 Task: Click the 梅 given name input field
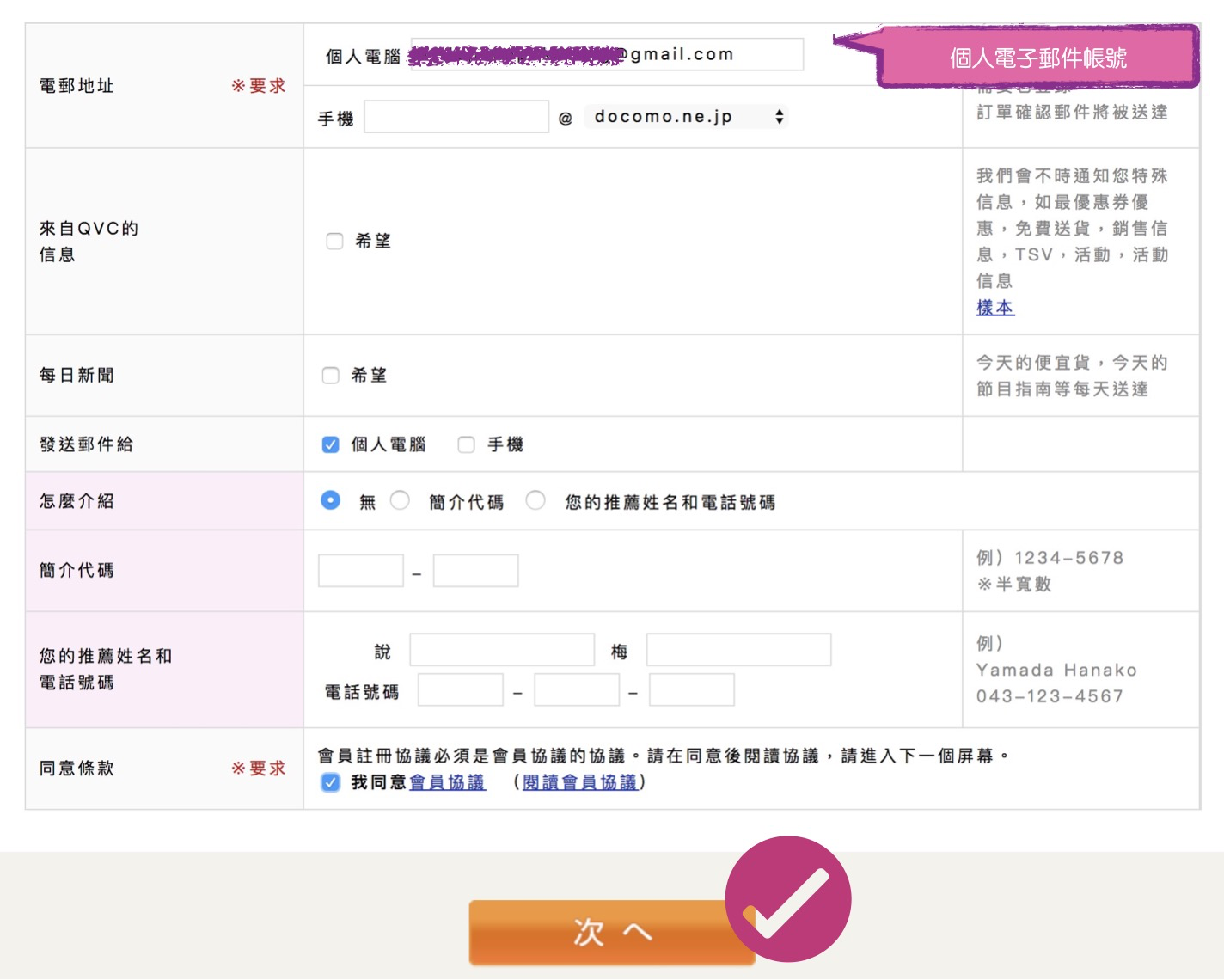[738, 650]
